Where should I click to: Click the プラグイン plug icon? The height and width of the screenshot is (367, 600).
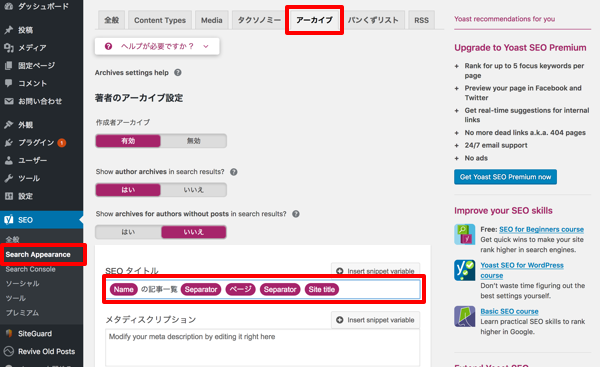tap(9, 142)
